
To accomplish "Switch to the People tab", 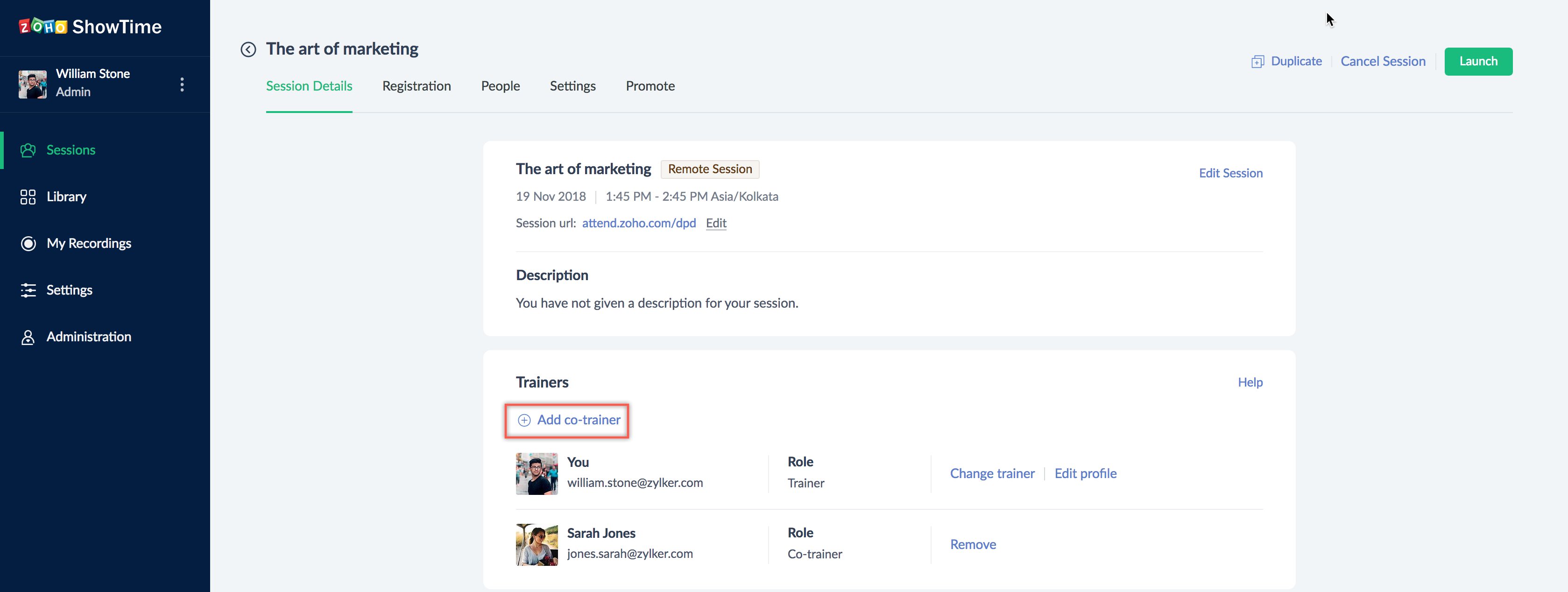I will pos(501,86).
